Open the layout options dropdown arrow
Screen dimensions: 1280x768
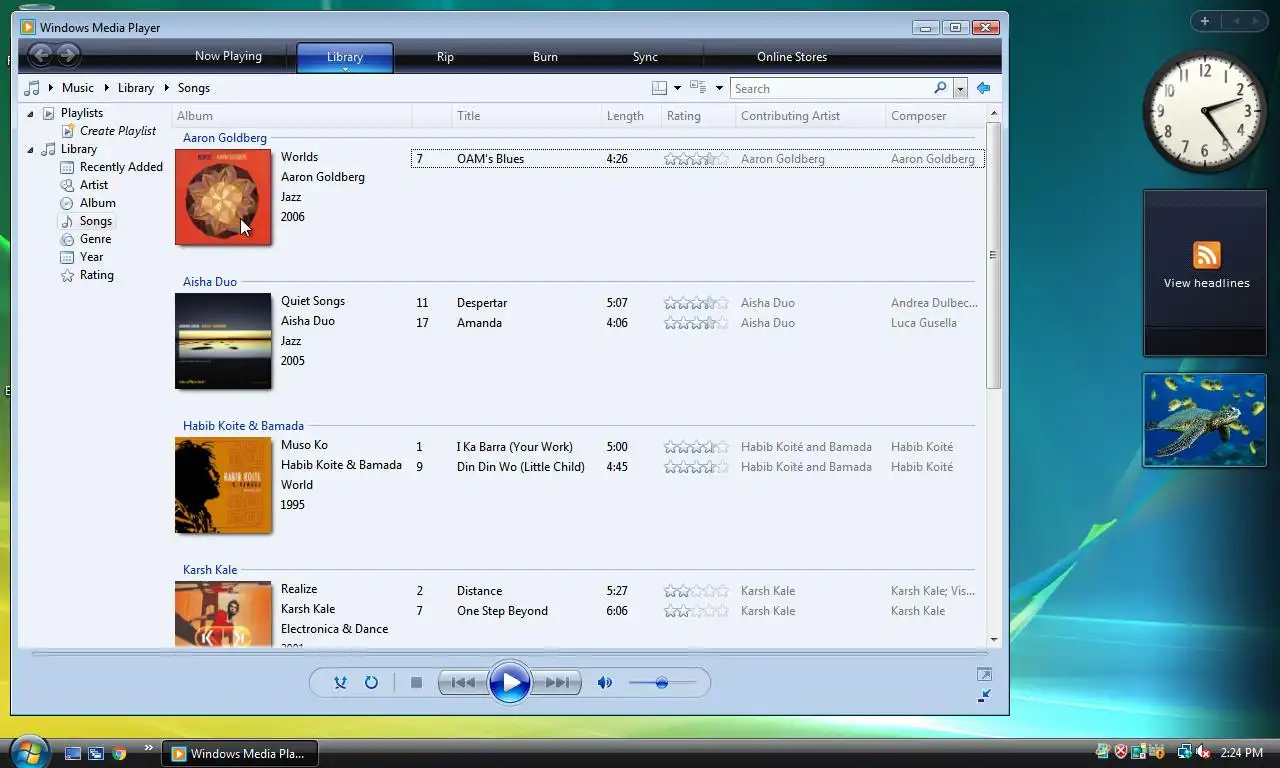[x=677, y=88]
